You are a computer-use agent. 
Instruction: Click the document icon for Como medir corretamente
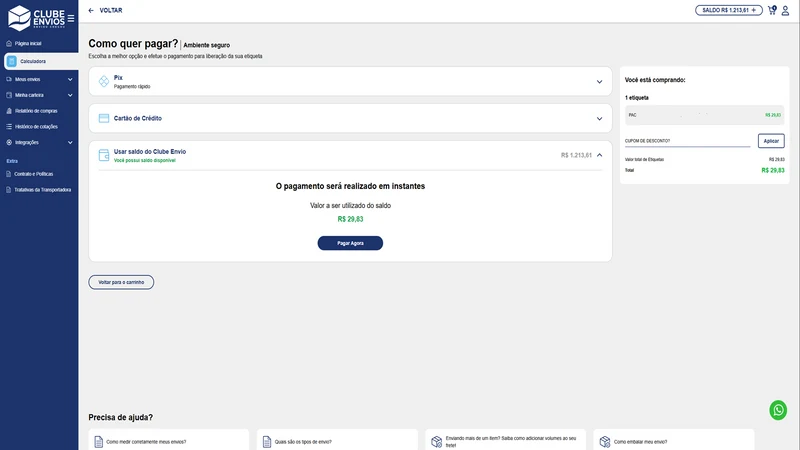click(98, 442)
